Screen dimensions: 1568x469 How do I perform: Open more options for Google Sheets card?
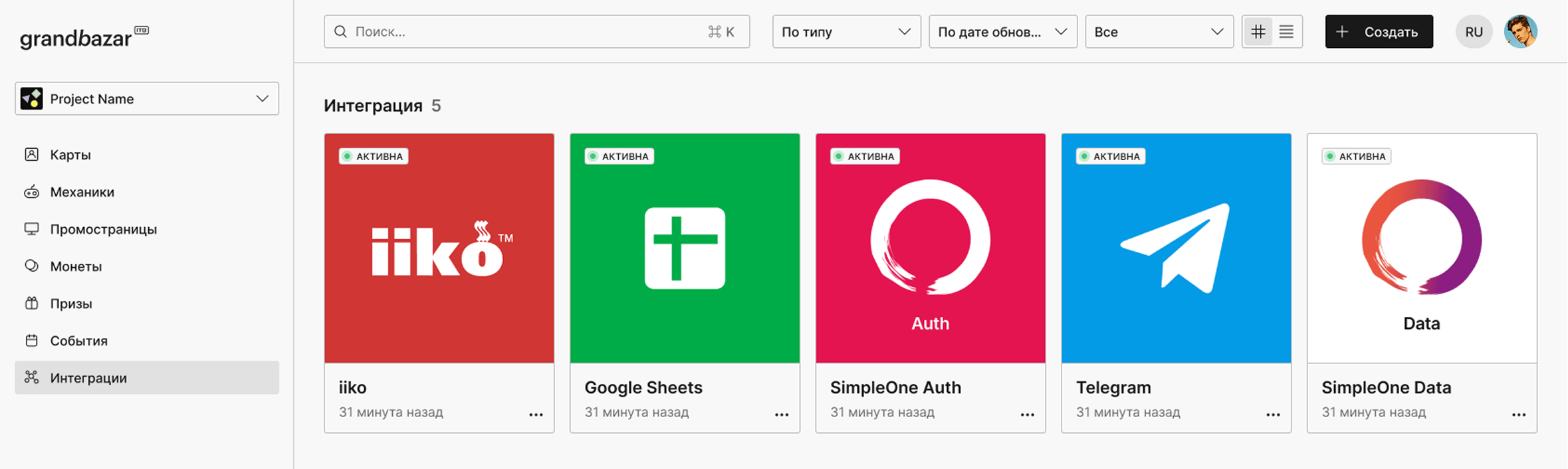782,415
